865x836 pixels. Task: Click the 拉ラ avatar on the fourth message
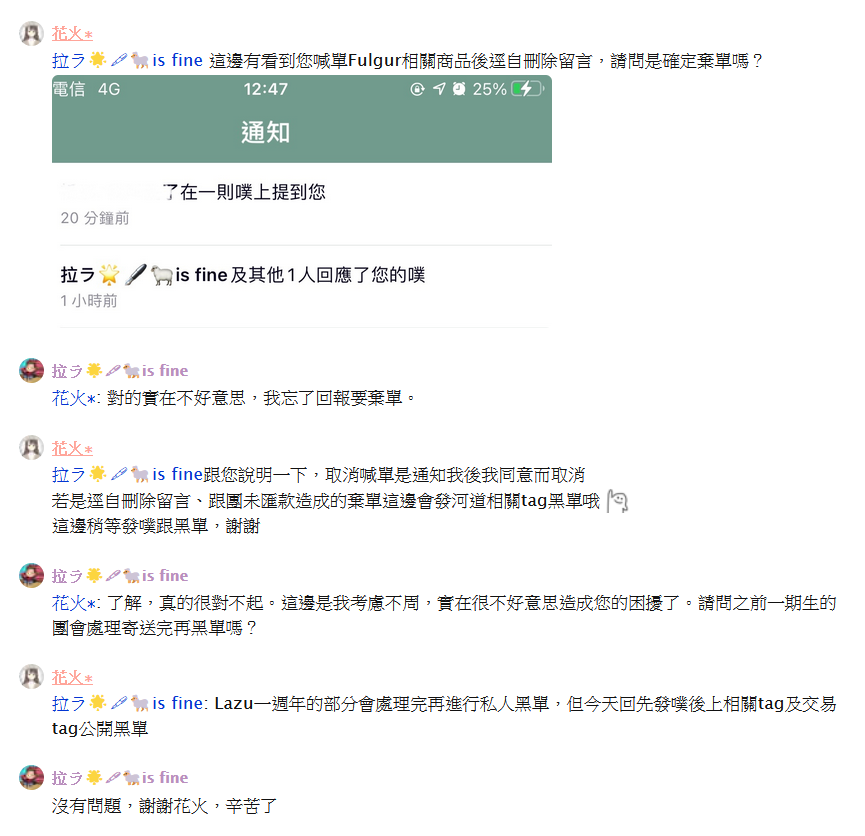(x=31, y=576)
